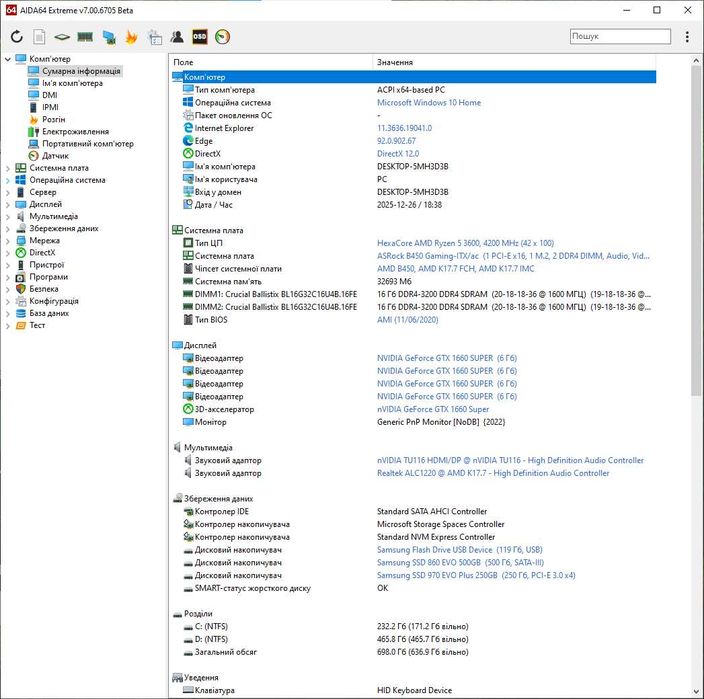Image resolution: width=704 pixels, height=699 pixels.
Task: Click the vertical scrollbar thumb
Action: pyautogui.click(x=695, y=231)
